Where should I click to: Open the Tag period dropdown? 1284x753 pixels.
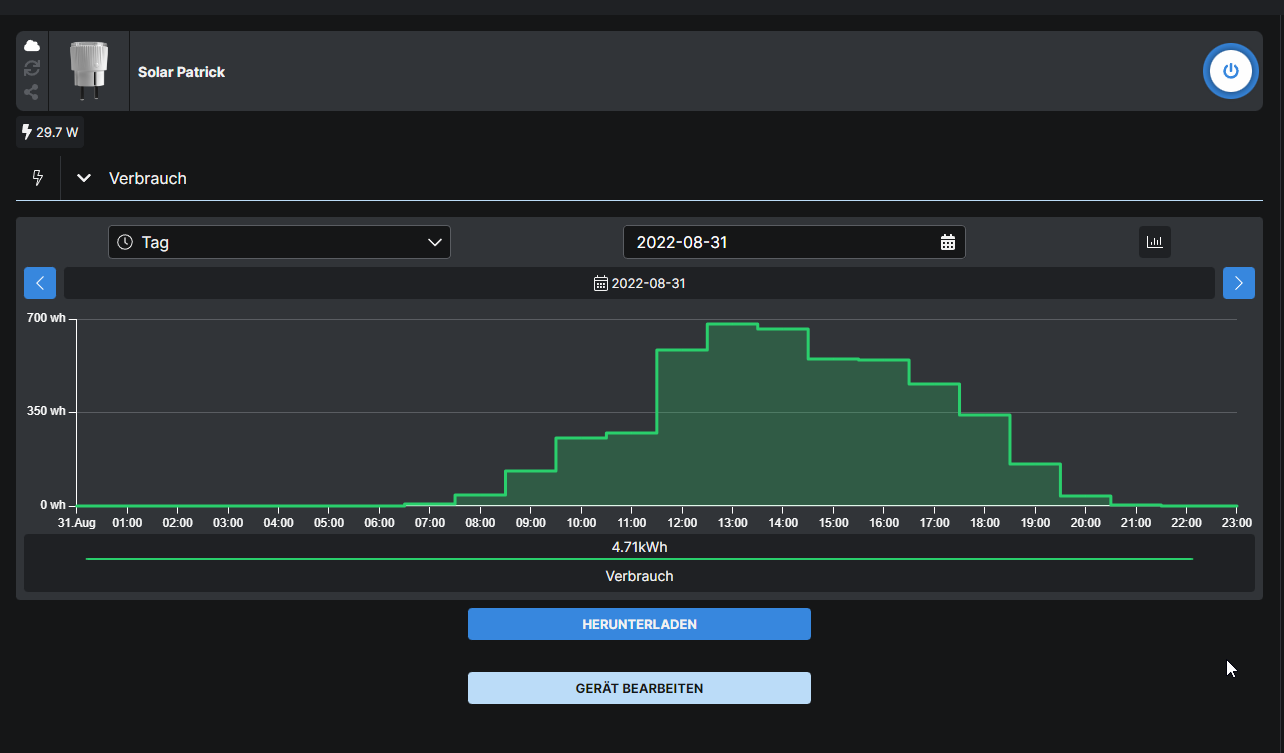tap(279, 242)
